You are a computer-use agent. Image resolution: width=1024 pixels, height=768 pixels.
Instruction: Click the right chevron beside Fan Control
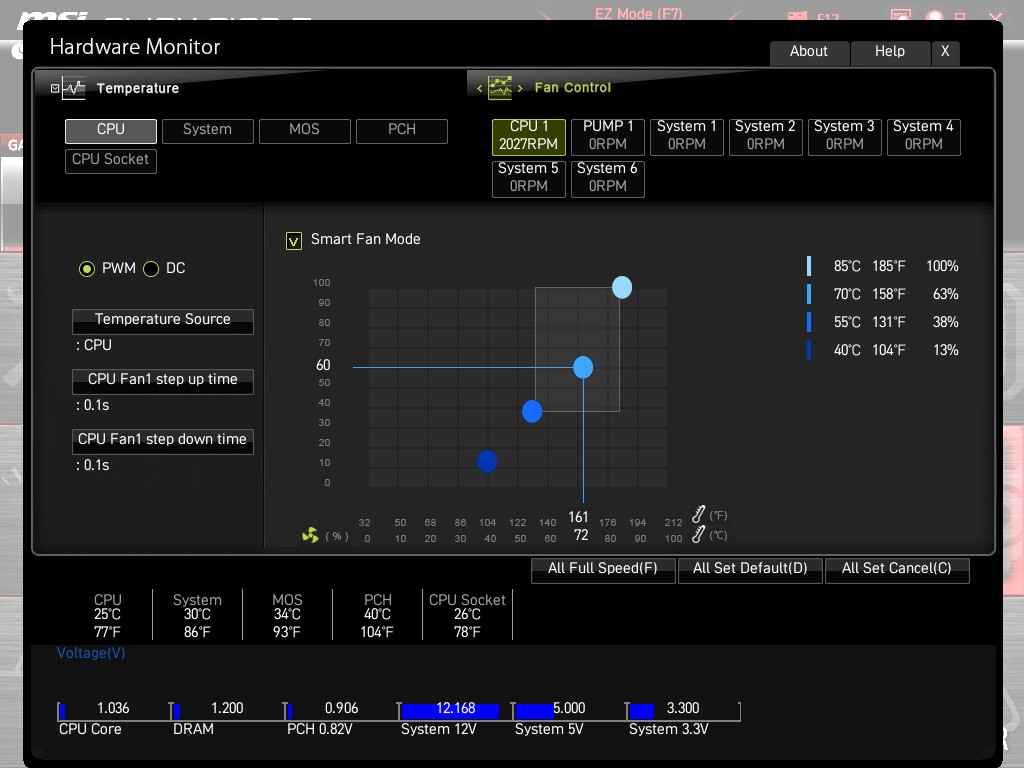point(520,88)
